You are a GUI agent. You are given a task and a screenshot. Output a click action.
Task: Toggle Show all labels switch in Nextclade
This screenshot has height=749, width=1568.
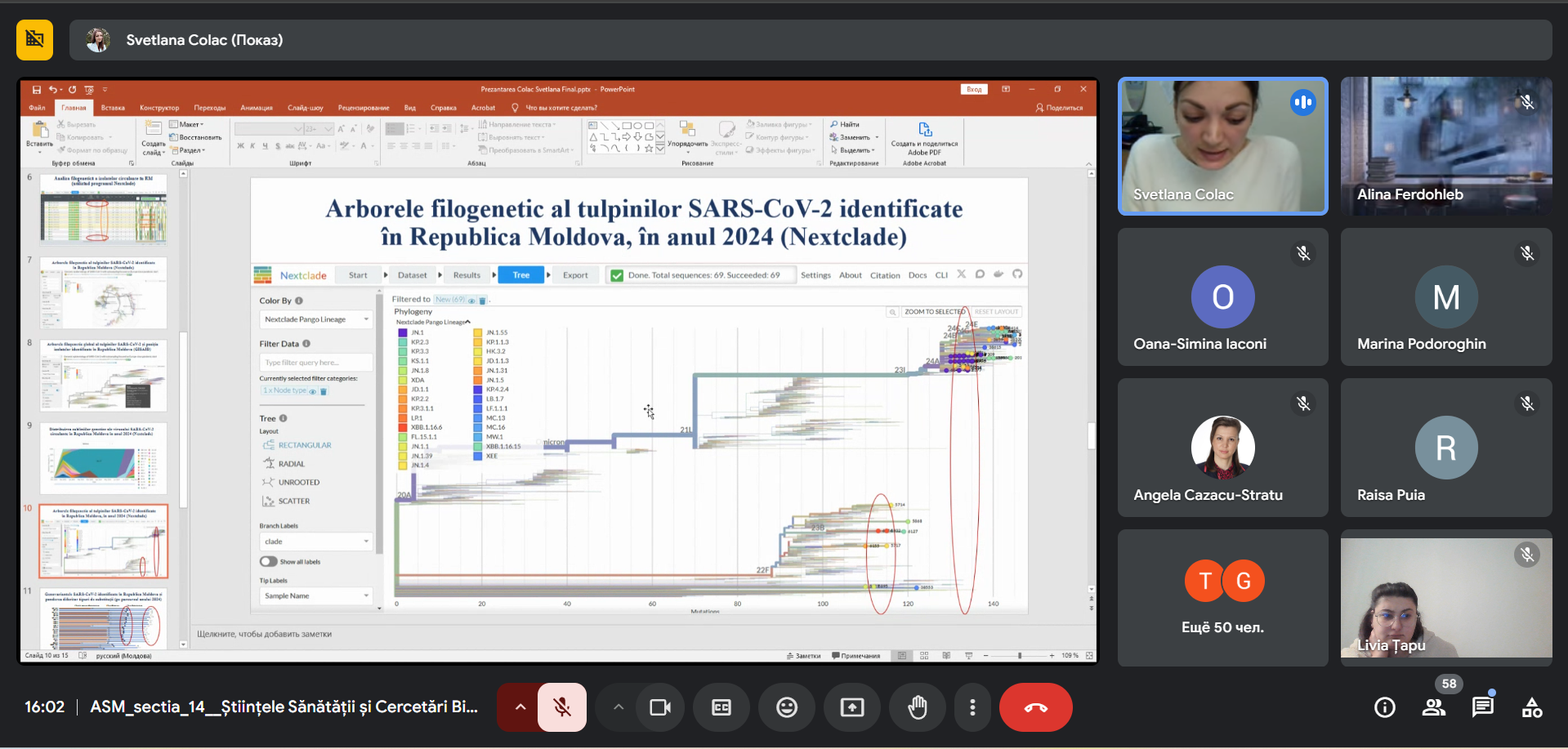pos(269,561)
